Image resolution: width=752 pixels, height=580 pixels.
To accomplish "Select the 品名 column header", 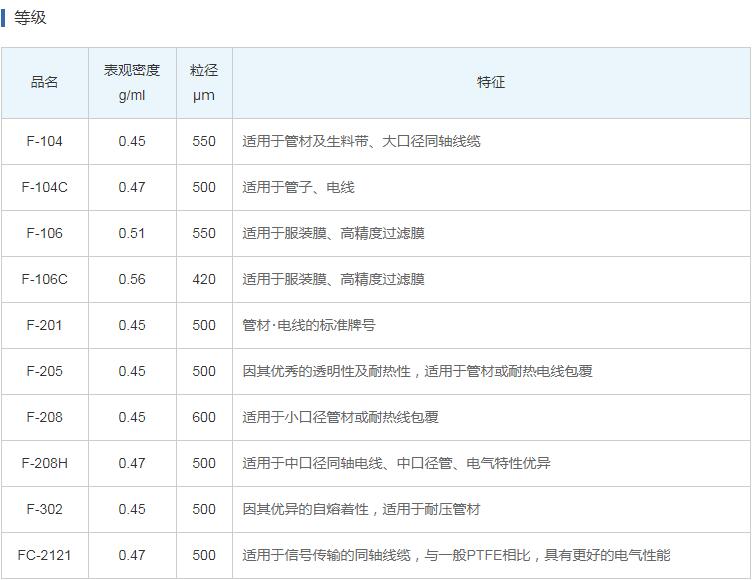I will click(x=45, y=82).
